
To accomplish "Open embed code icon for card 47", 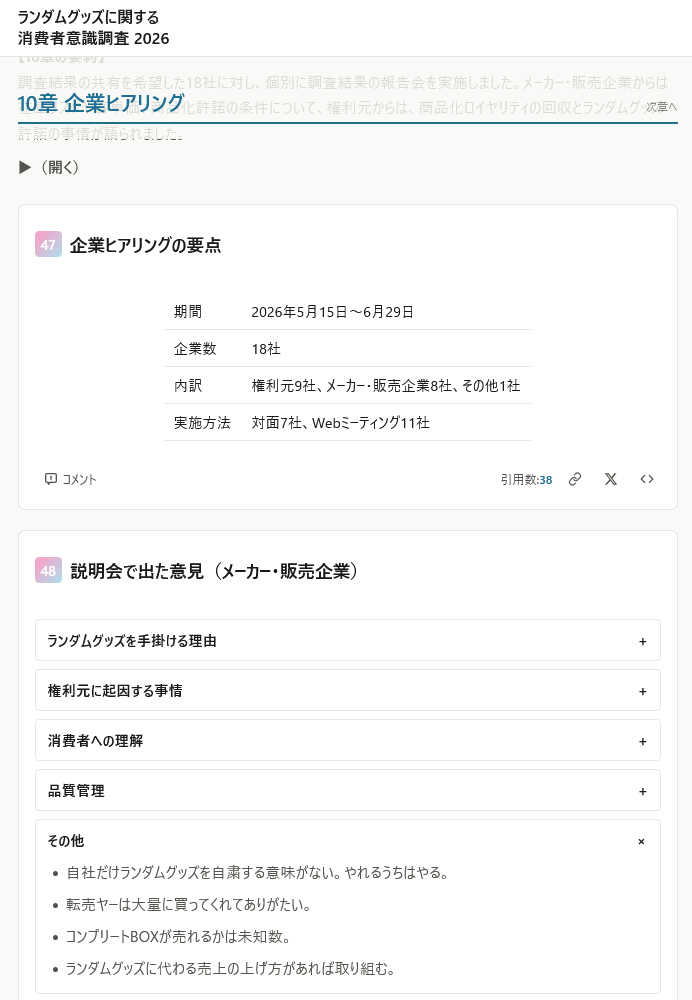I will [x=647, y=479].
